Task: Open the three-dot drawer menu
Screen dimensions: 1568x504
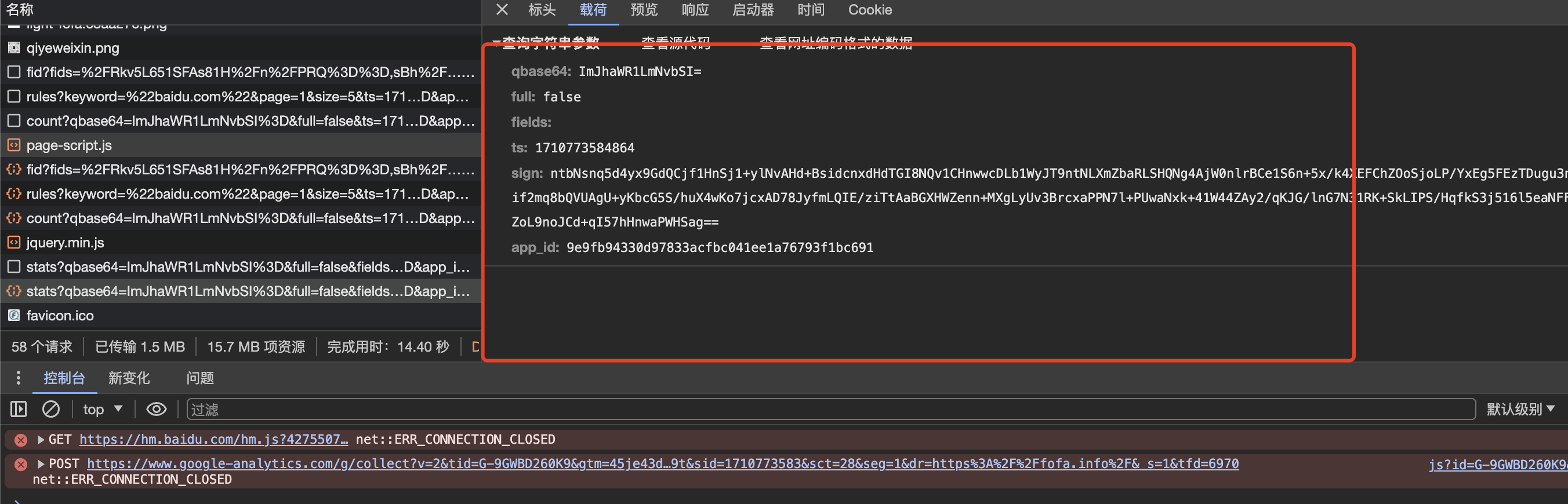Action: [18, 378]
